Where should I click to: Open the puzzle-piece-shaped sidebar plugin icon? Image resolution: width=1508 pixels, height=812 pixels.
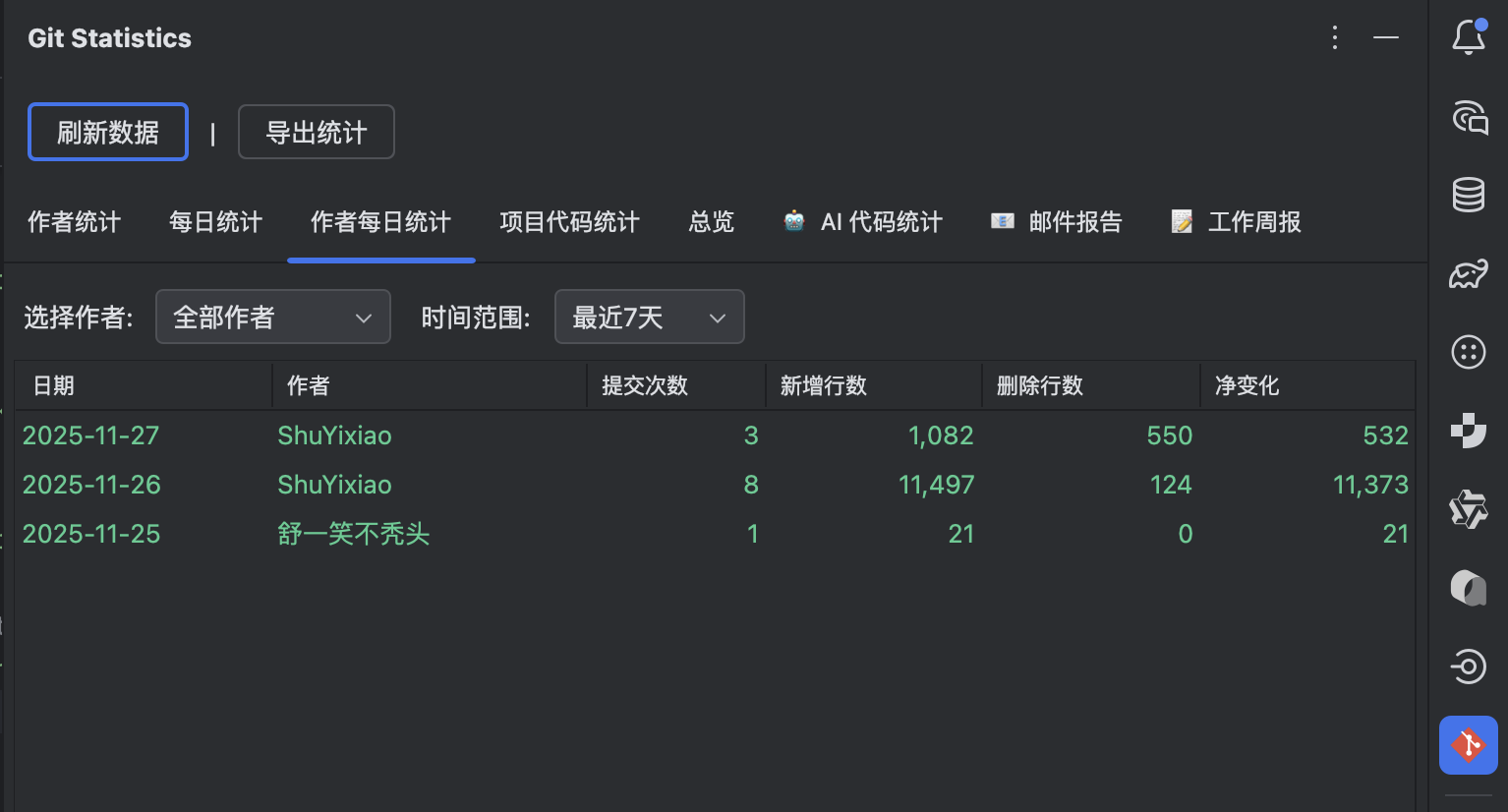point(1469,431)
